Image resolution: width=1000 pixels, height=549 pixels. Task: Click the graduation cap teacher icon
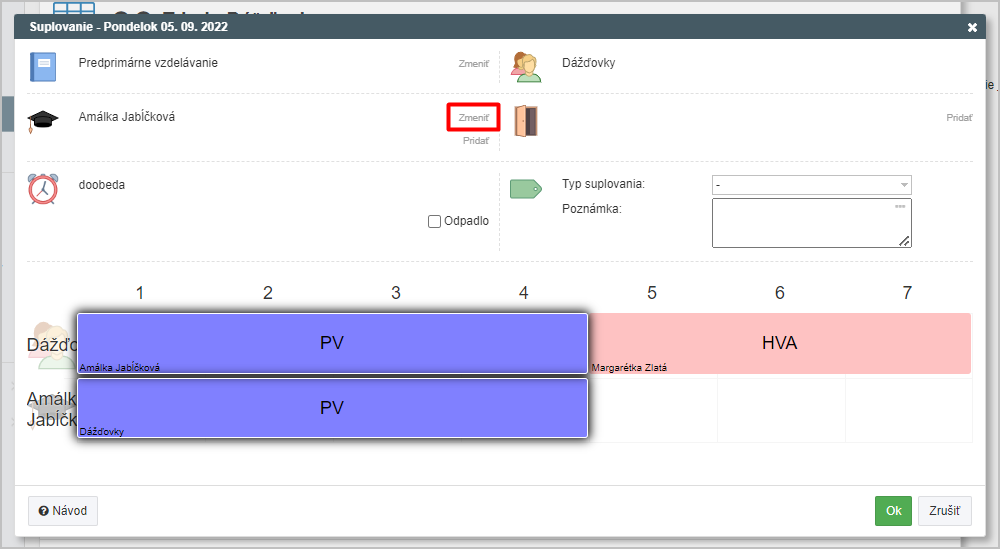[43, 120]
